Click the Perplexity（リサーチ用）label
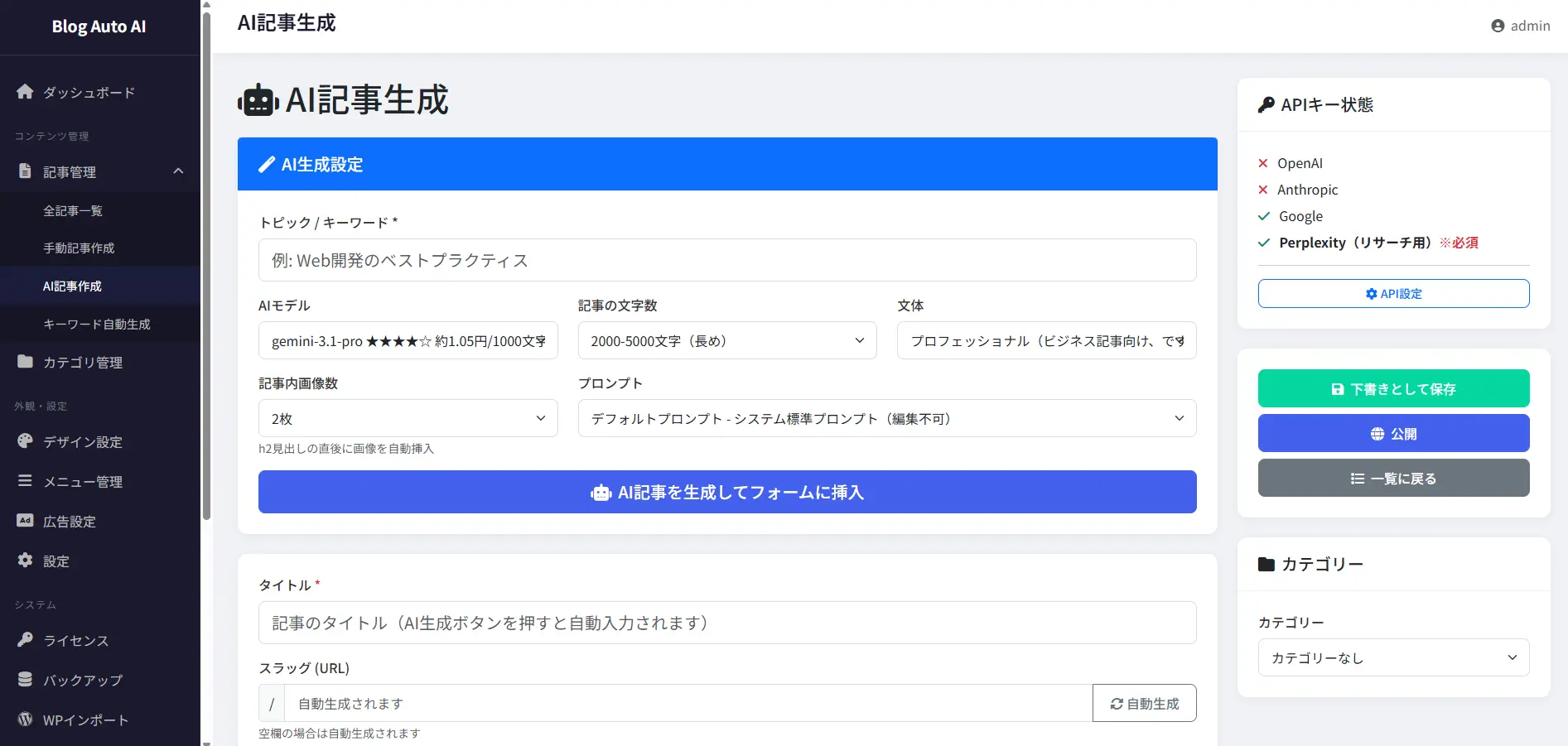 tap(1356, 243)
